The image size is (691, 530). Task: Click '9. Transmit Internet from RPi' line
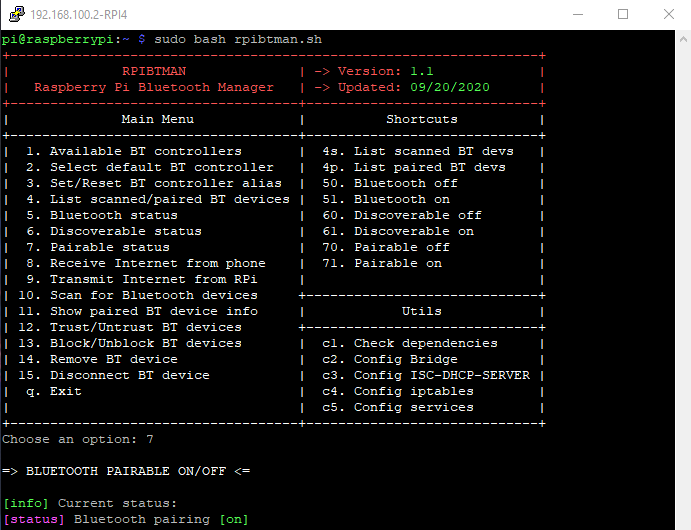[142, 279]
